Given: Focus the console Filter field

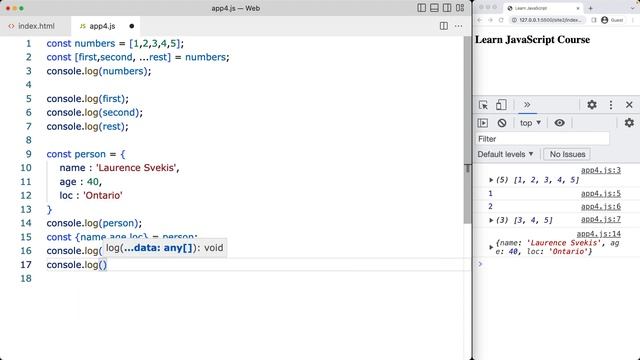Looking at the screenshot, I should [542, 139].
